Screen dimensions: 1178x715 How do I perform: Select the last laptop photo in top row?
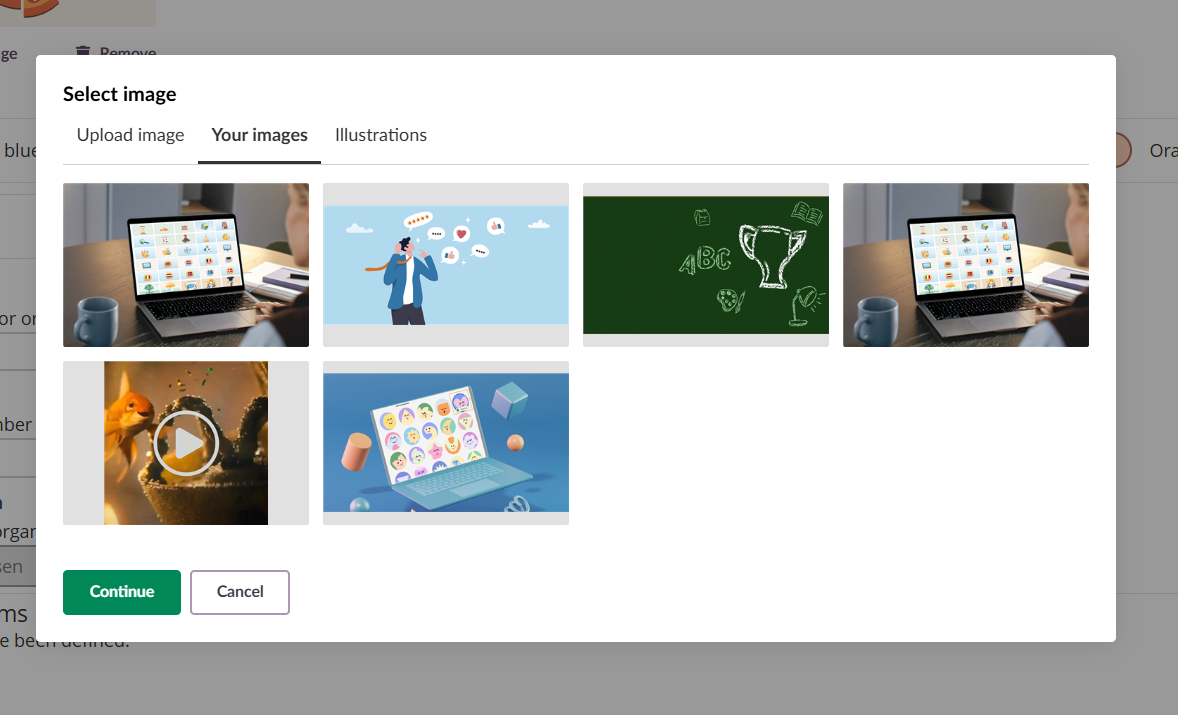[x=966, y=265]
